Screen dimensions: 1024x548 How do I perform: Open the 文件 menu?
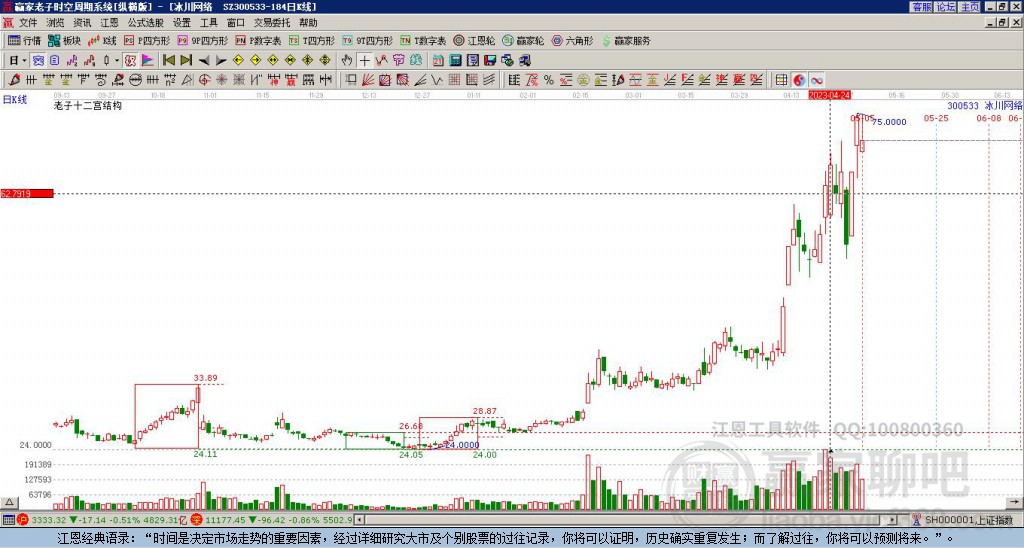(x=28, y=23)
